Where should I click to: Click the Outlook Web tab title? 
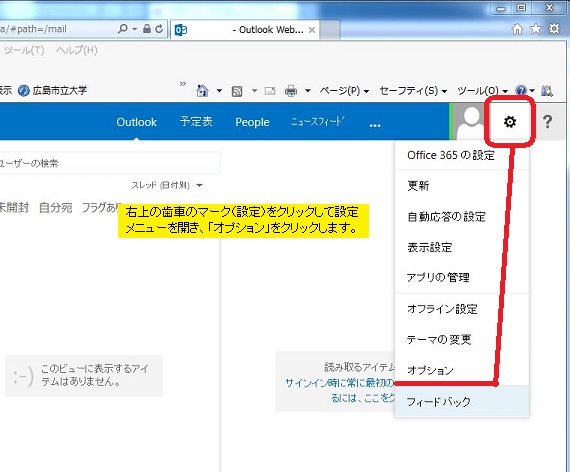(x=268, y=30)
